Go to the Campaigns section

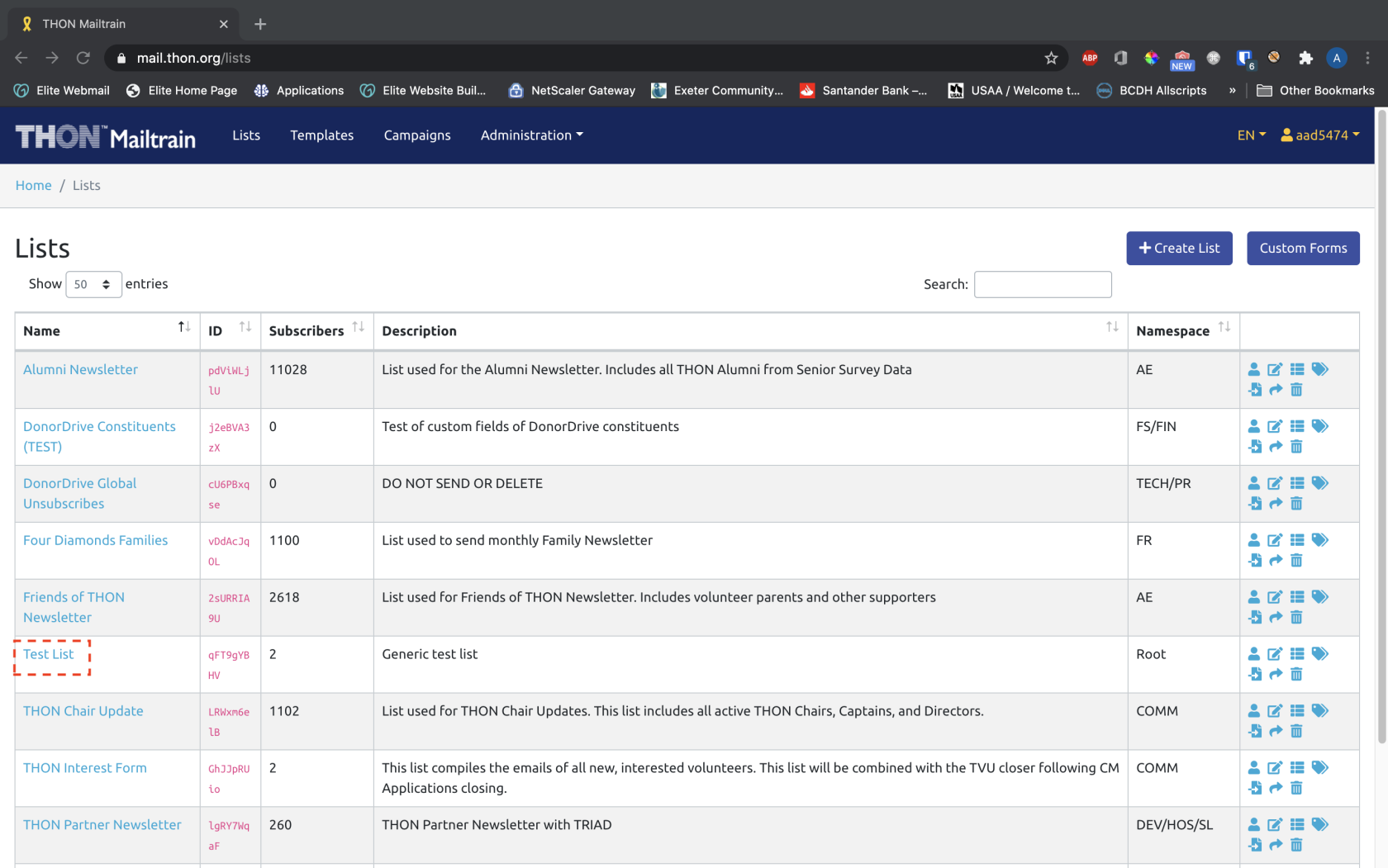[417, 135]
